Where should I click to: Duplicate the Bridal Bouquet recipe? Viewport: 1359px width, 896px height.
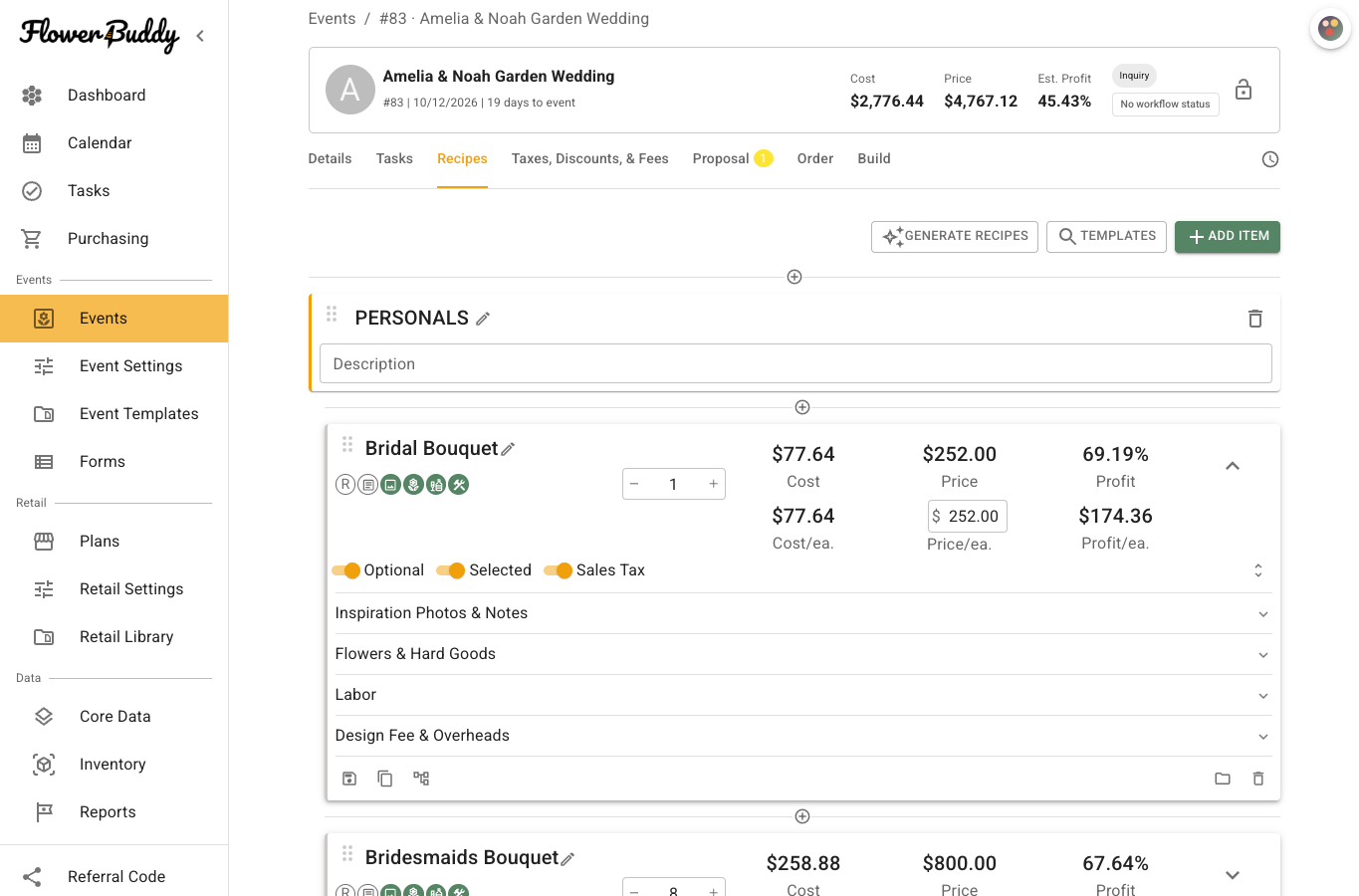[x=385, y=779]
